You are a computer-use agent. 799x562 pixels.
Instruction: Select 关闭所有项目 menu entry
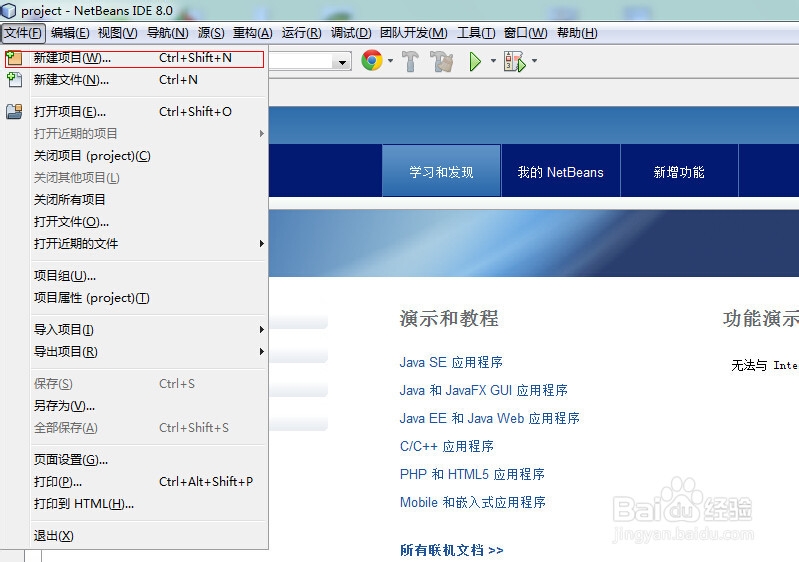click(x=135, y=200)
